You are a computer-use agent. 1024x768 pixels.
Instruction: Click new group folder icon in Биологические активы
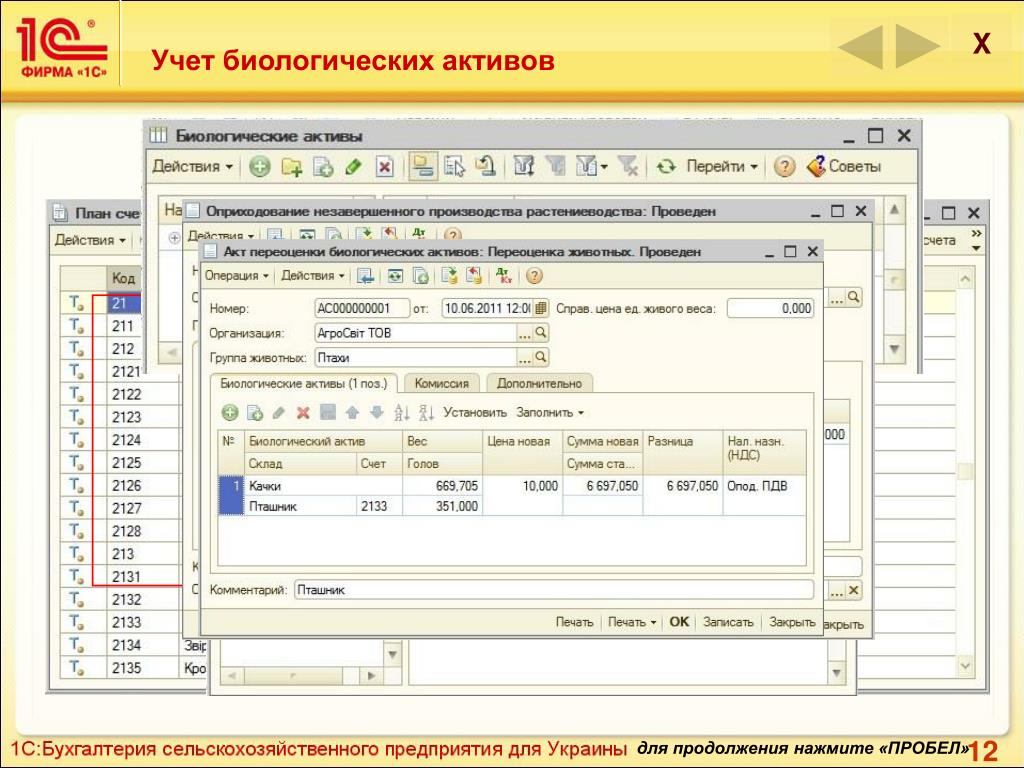pyautogui.click(x=291, y=167)
